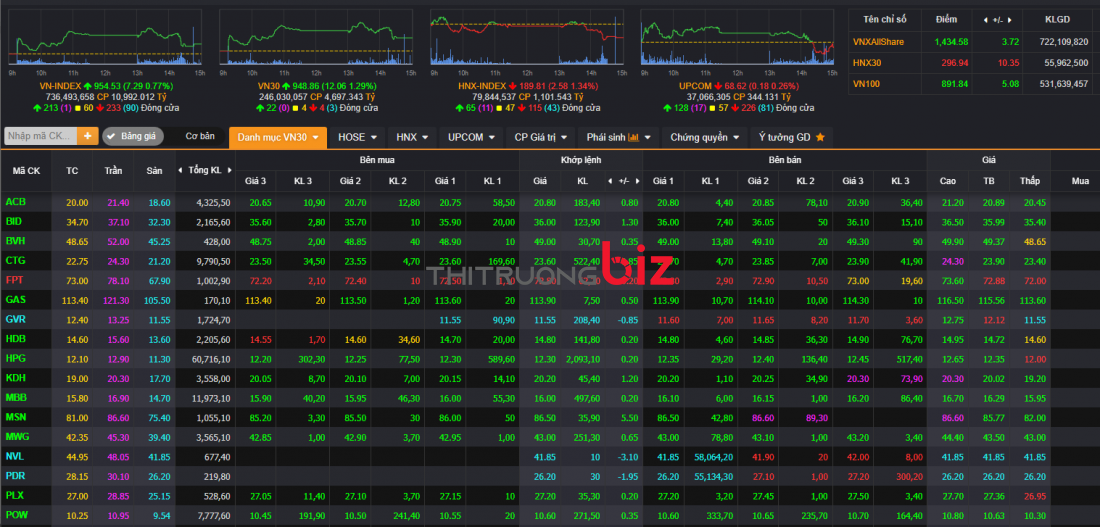1100x527 pixels.
Task: Select the NVL stock ticker
Action: (15, 456)
